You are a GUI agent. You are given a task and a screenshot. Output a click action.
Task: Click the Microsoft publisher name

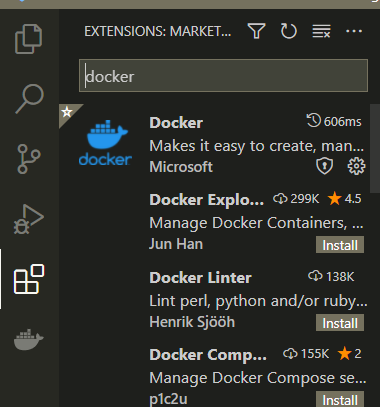[181, 167]
